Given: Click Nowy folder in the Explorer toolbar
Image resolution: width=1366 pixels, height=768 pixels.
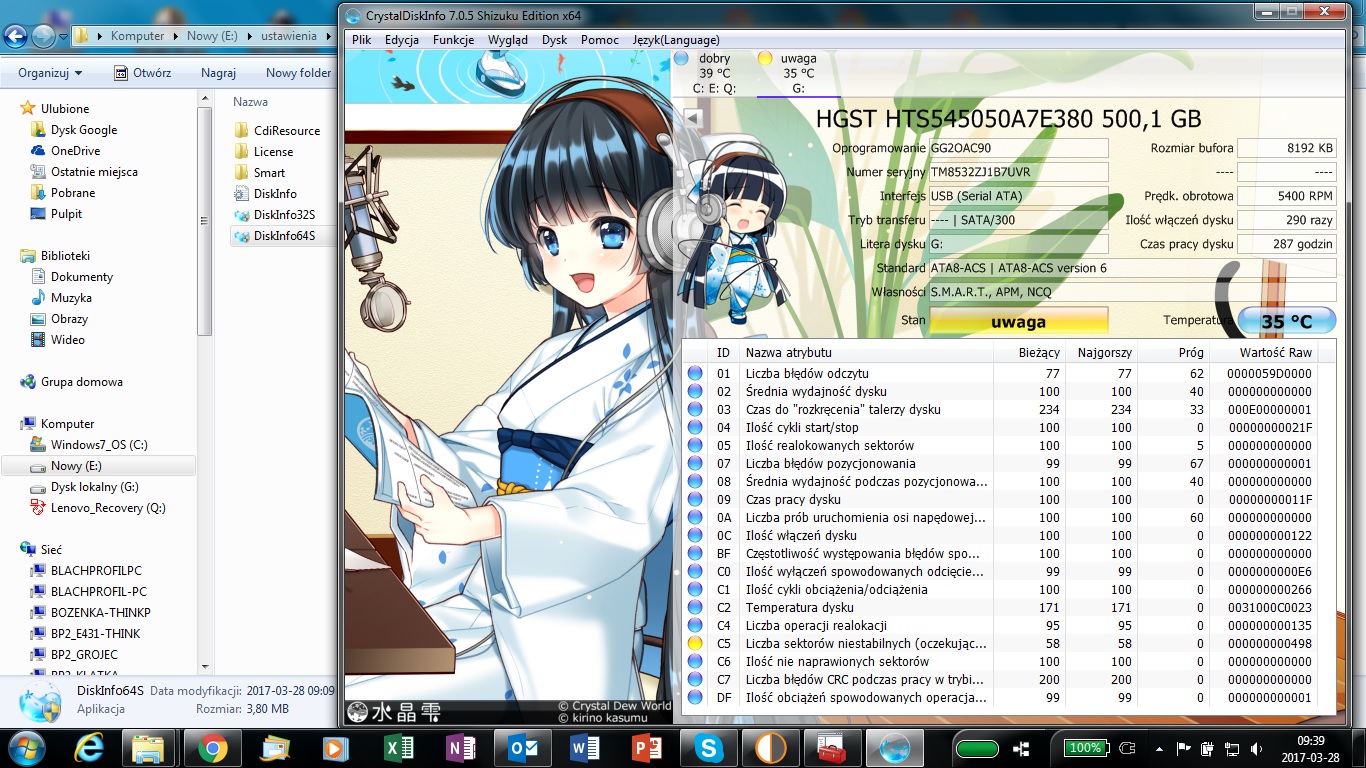Looking at the screenshot, I should coord(298,73).
